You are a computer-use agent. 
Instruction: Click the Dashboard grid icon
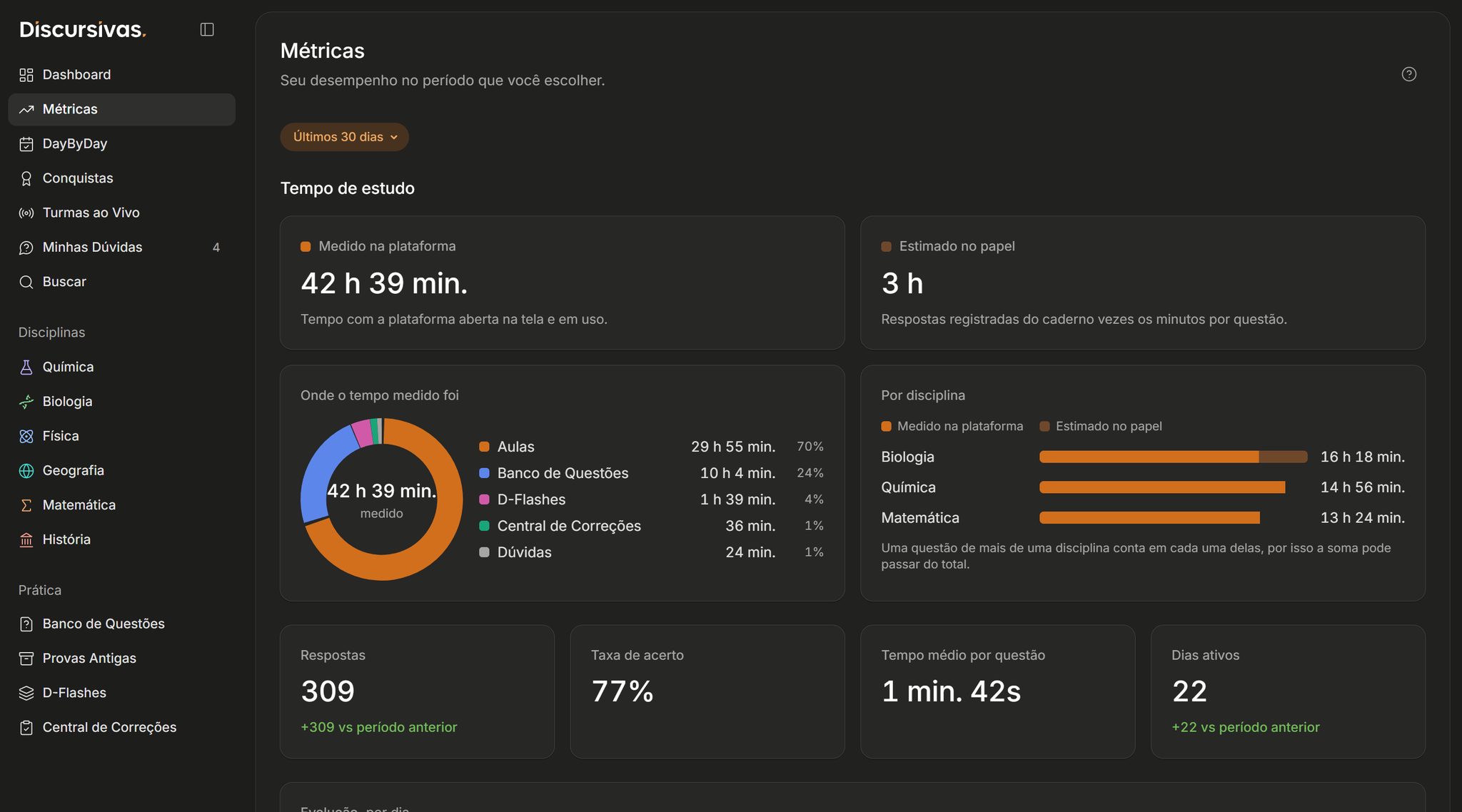click(26, 75)
